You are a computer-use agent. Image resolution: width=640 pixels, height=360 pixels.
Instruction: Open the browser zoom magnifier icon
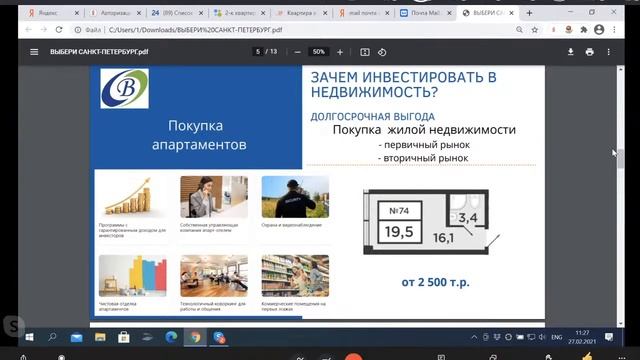519,29
